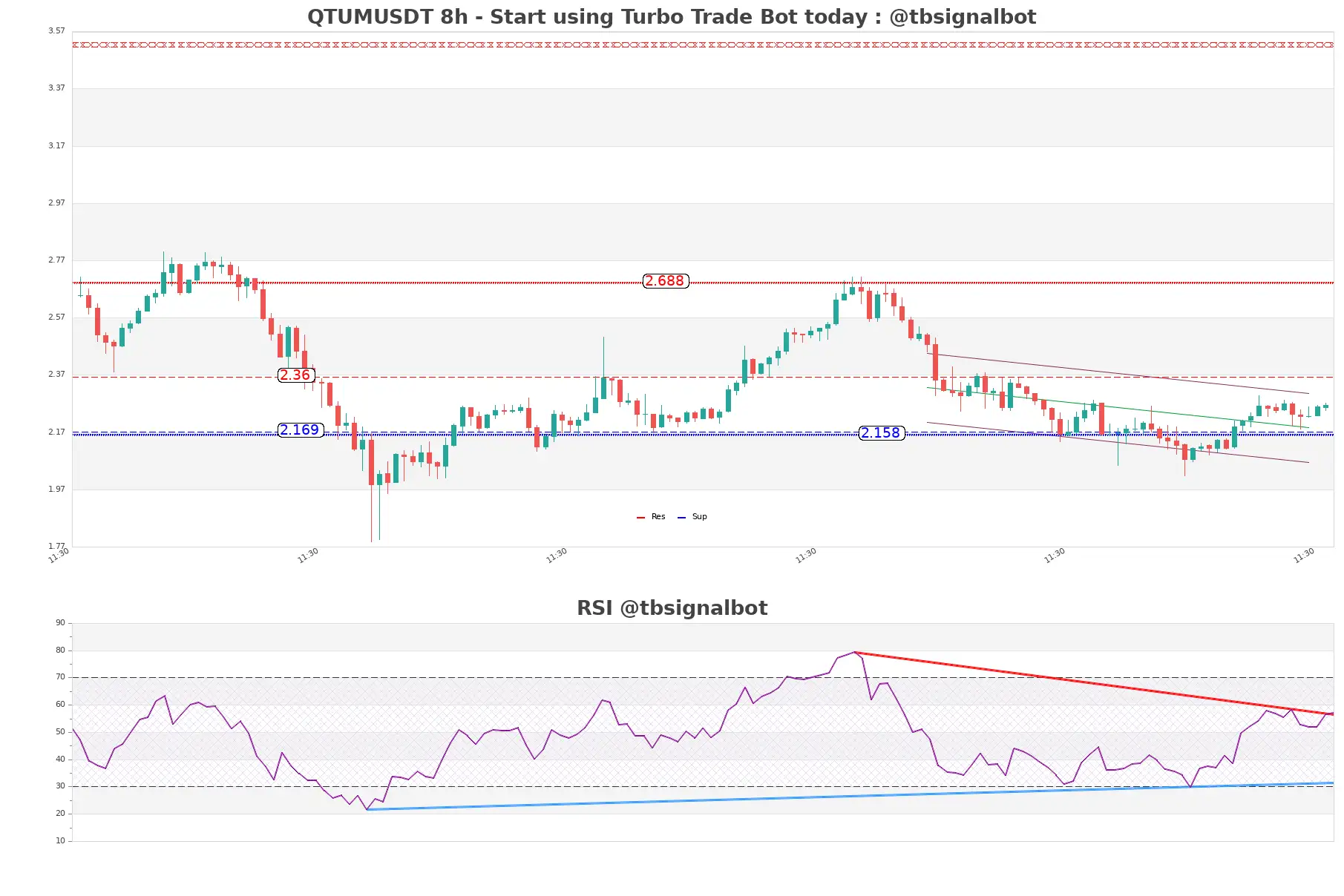Screen dimensions: 1344x896
Task: Click the blue ascending RSI trendline
Action: [x=850, y=797]
